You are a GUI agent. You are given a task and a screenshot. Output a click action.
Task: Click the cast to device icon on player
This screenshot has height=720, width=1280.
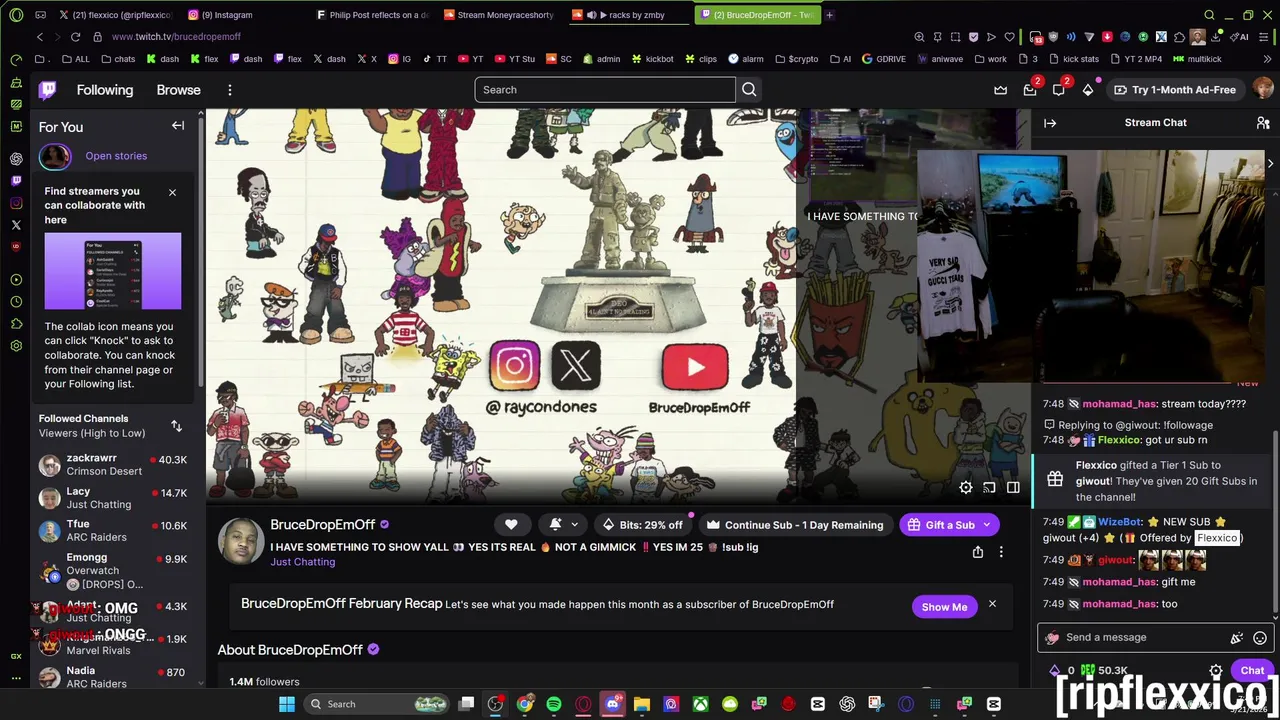pos(989,487)
